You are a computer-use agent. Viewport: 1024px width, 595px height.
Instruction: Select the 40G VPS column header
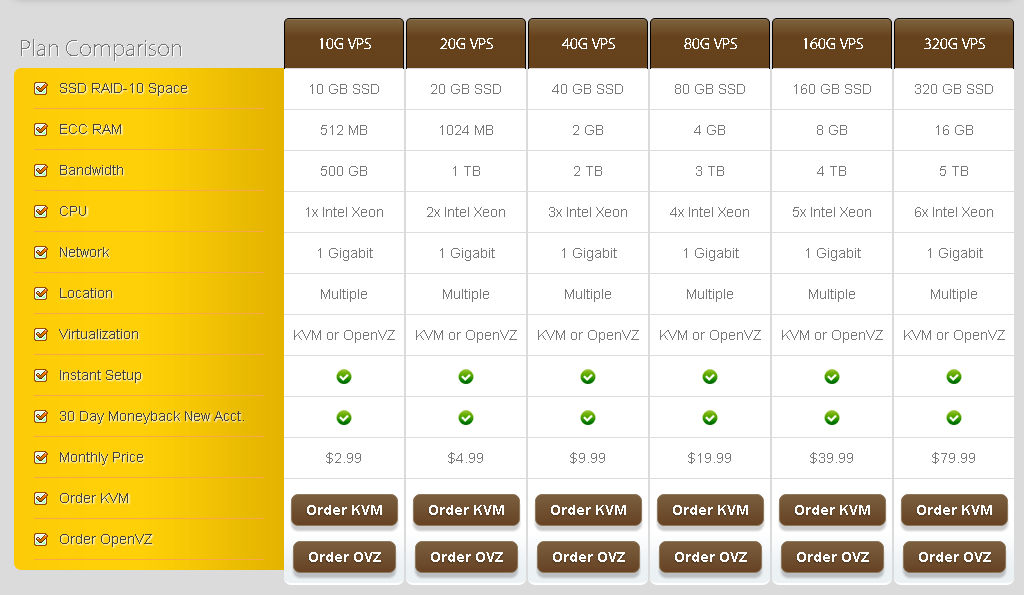588,43
